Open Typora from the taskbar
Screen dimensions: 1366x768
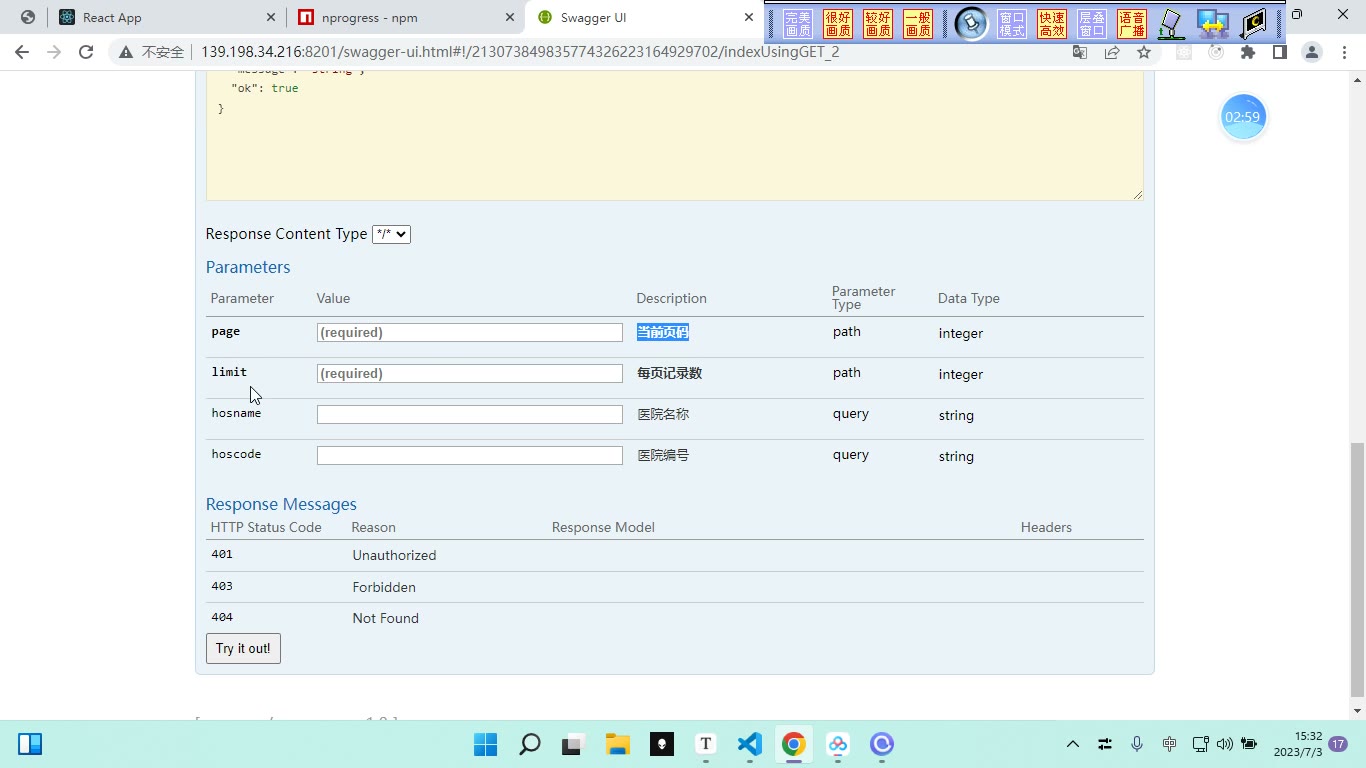[706, 744]
